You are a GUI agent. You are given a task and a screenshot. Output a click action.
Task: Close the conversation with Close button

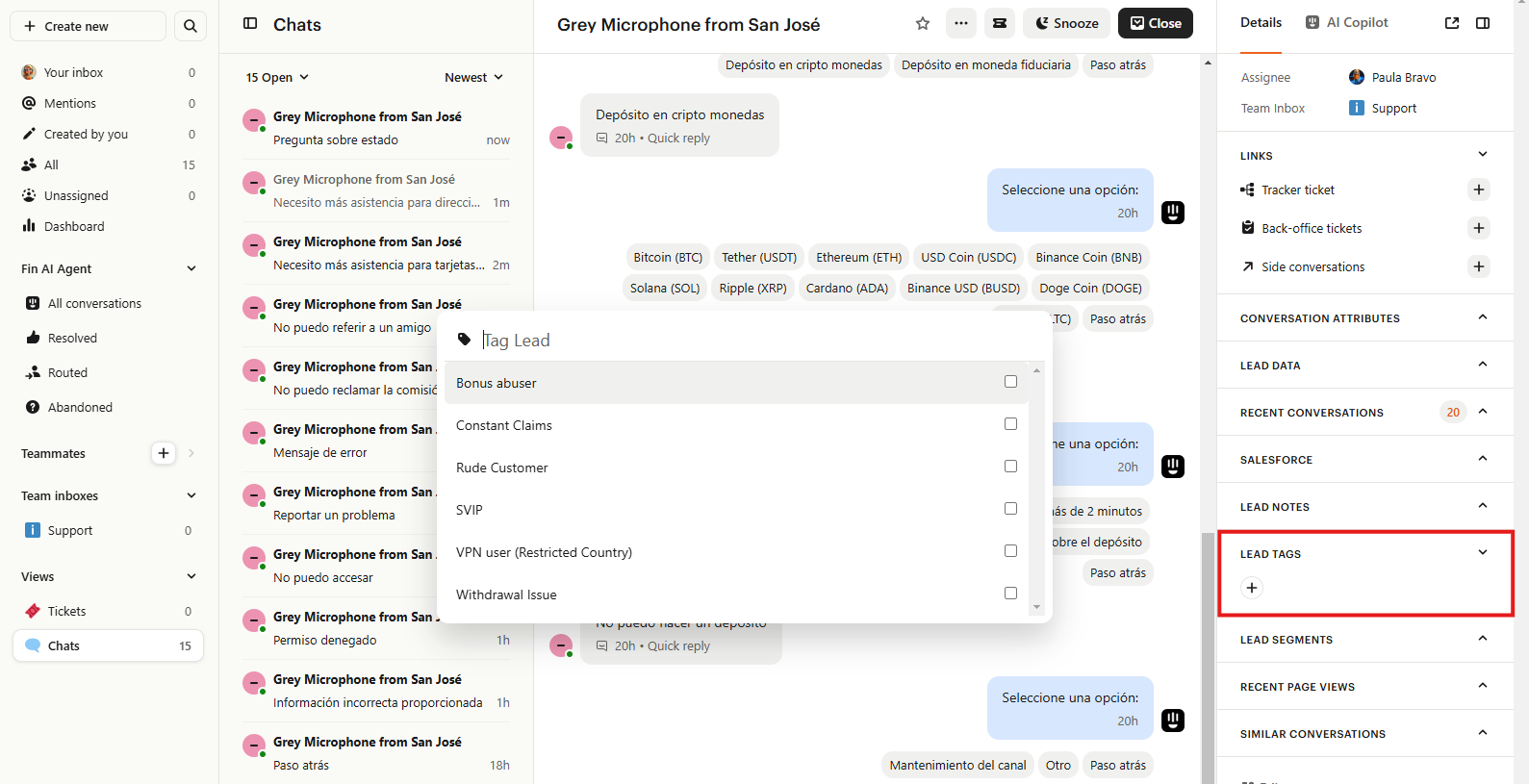(x=1155, y=24)
